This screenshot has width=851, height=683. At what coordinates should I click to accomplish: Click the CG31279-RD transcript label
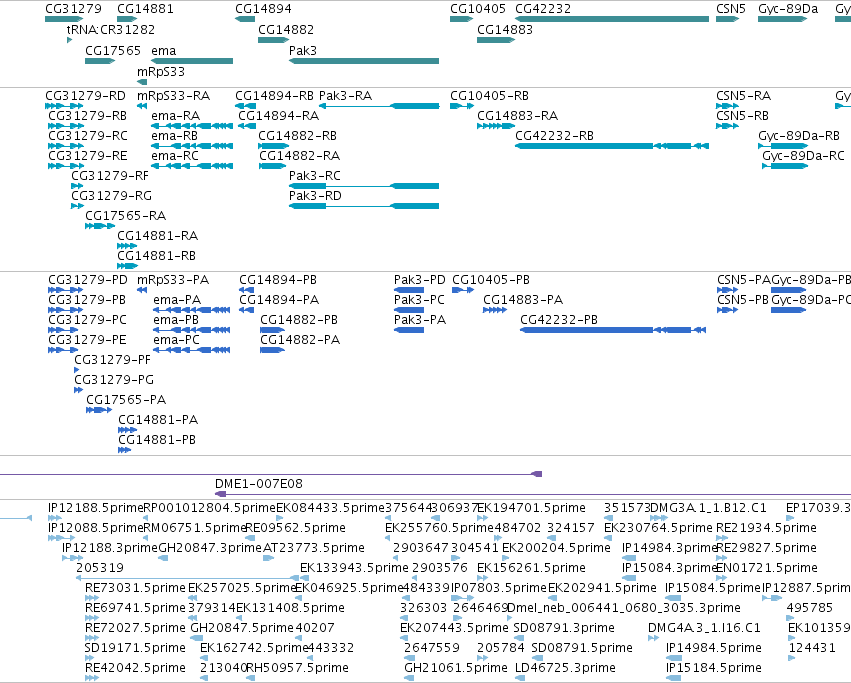click(85, 96)
